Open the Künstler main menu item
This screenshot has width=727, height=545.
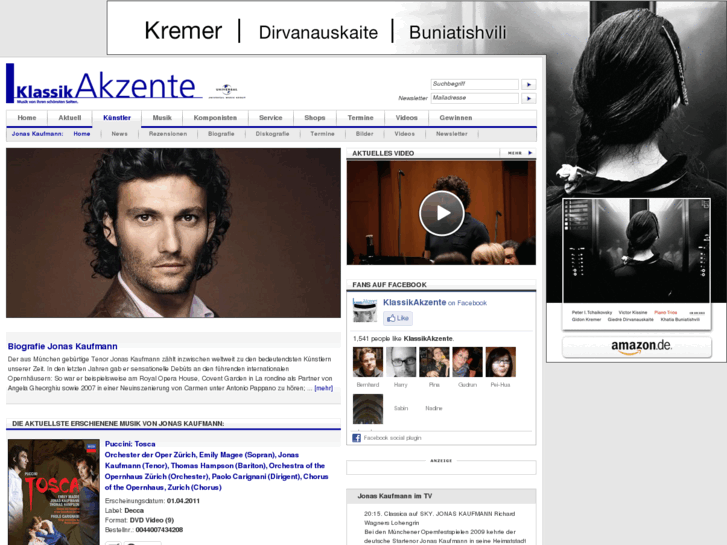[117, 118]
